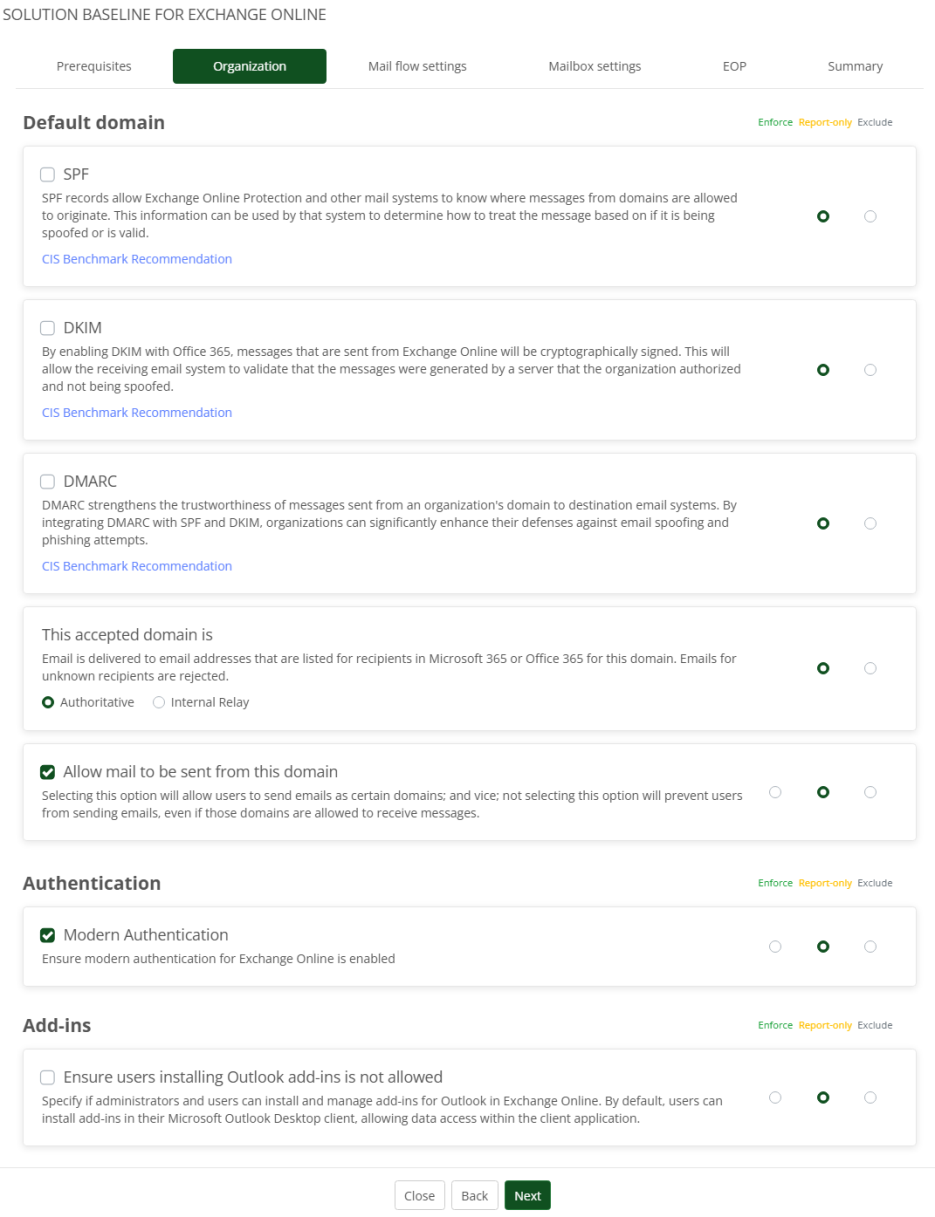The image size is (935, 1217).
Task: Set DKIM rule to Exclude
Action: tap(870, 370)
